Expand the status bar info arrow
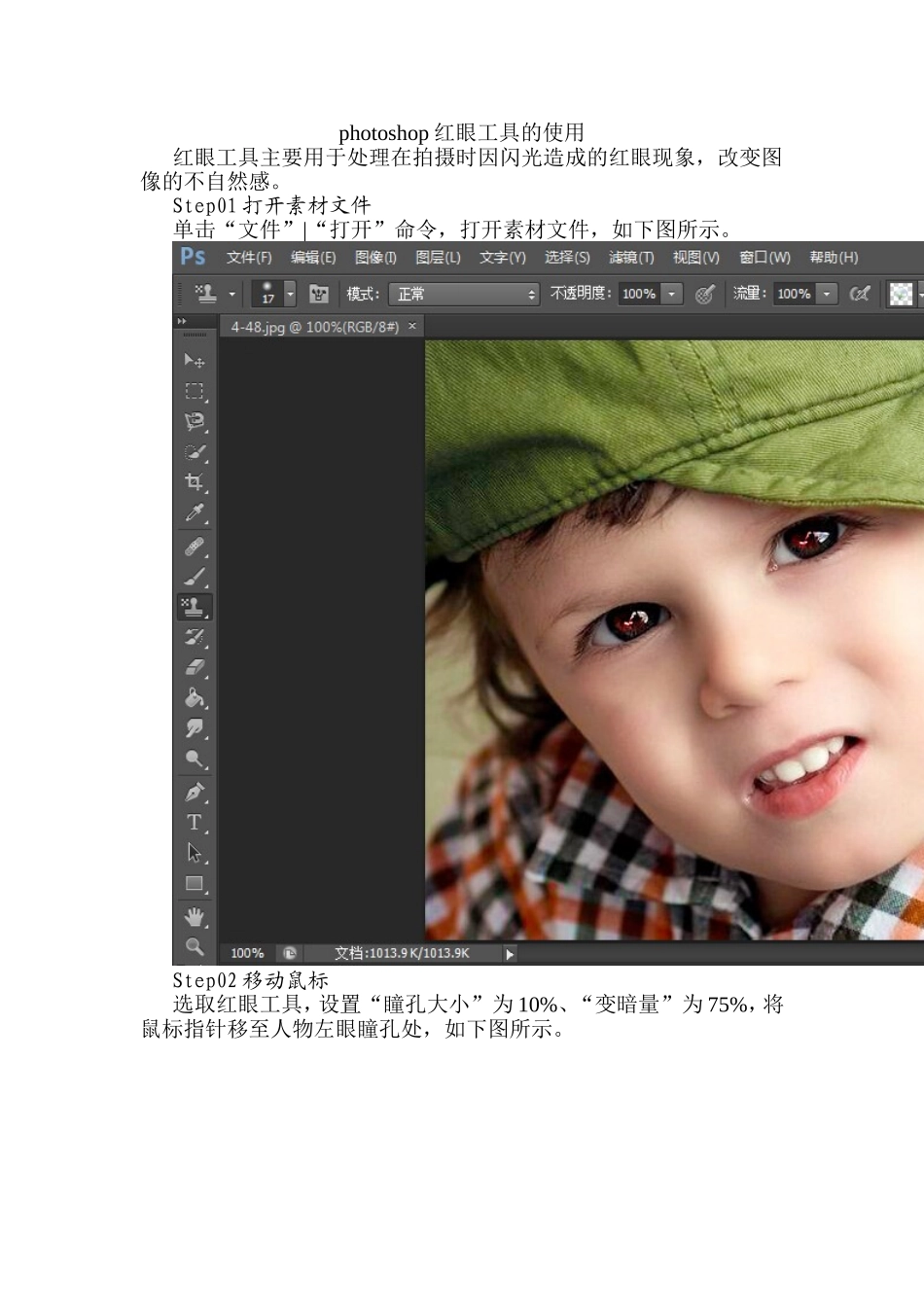Screen dimensions: 924x1307 pyautogui.click(x=510, y=954)
